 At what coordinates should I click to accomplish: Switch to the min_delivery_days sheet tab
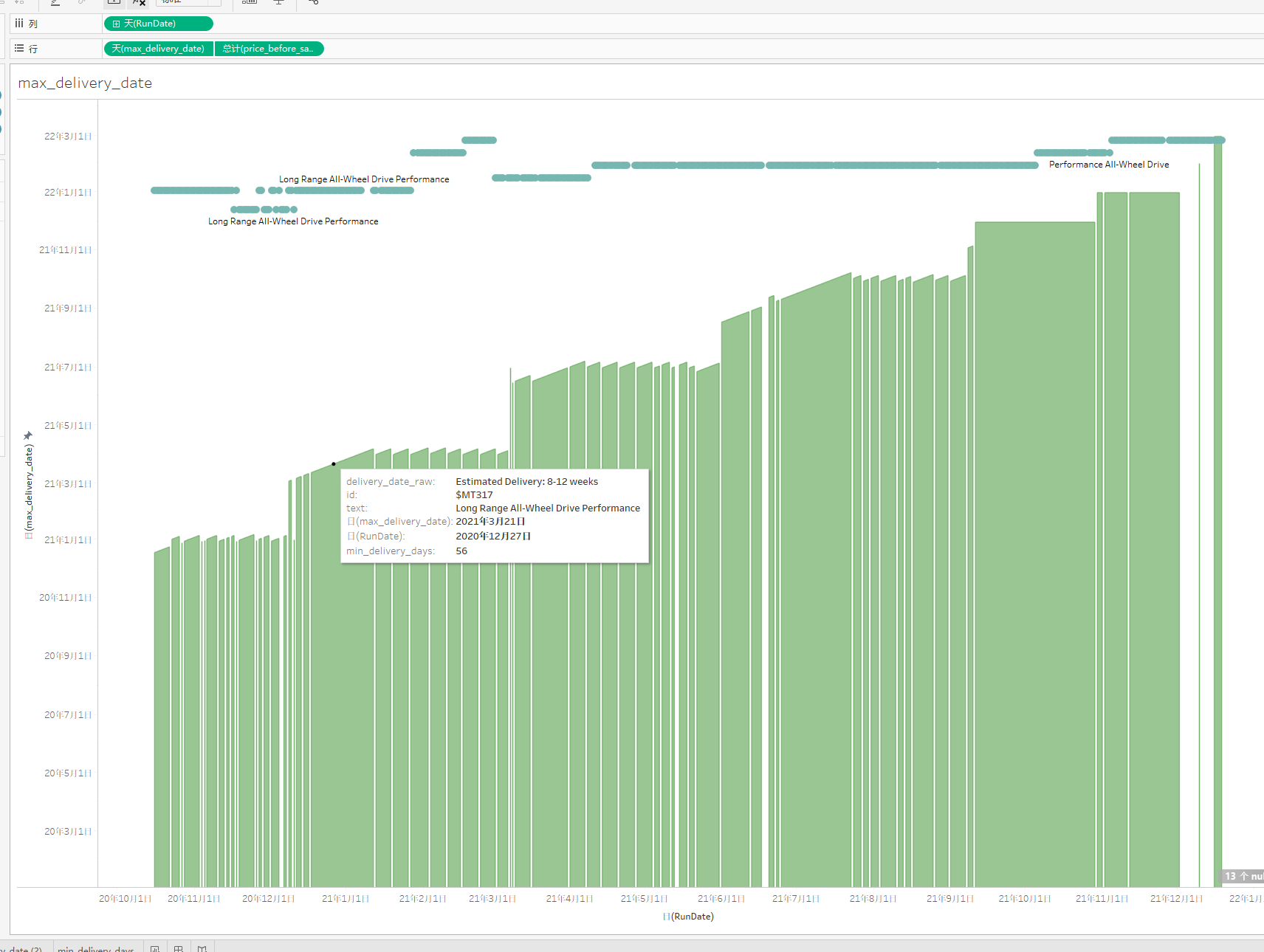[96, 948]
